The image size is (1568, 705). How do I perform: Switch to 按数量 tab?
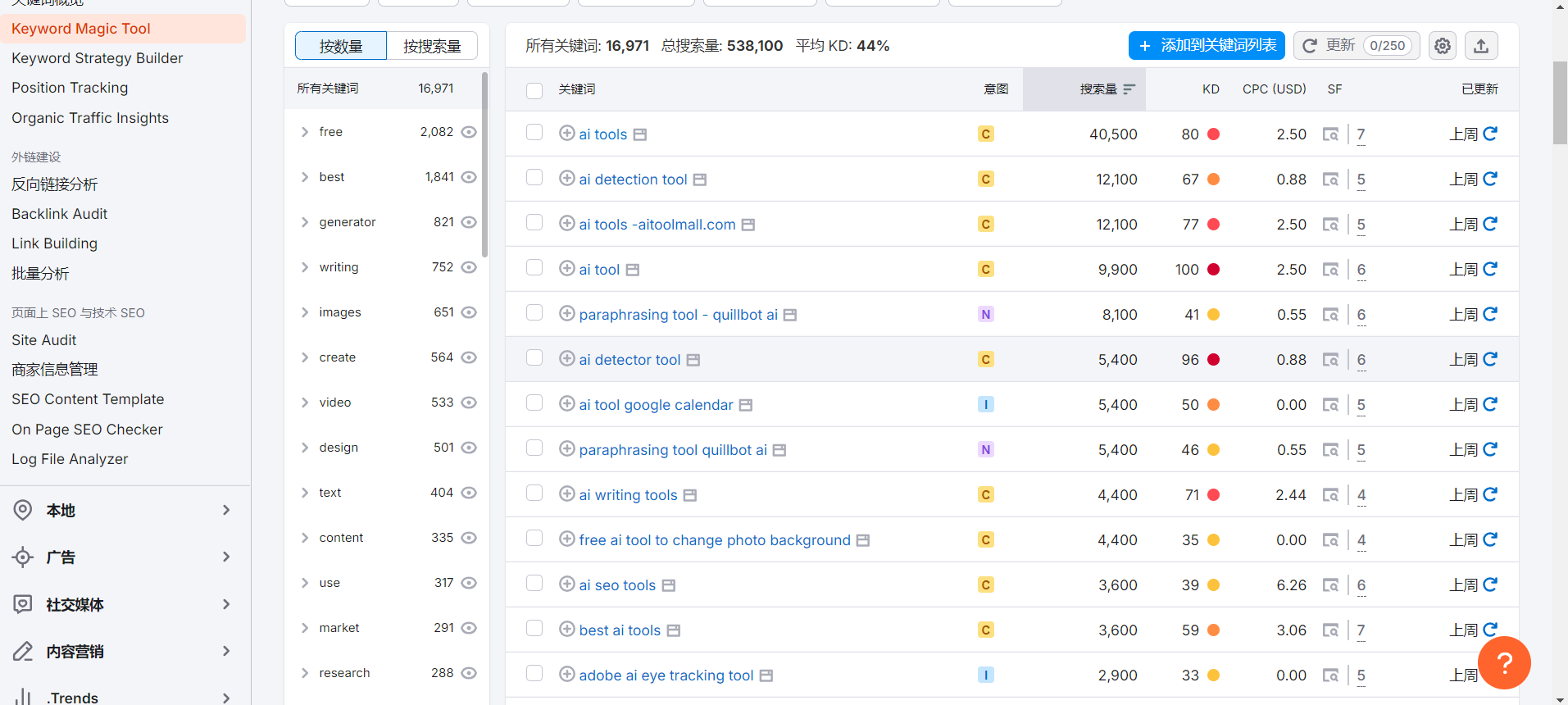[341, 46]
